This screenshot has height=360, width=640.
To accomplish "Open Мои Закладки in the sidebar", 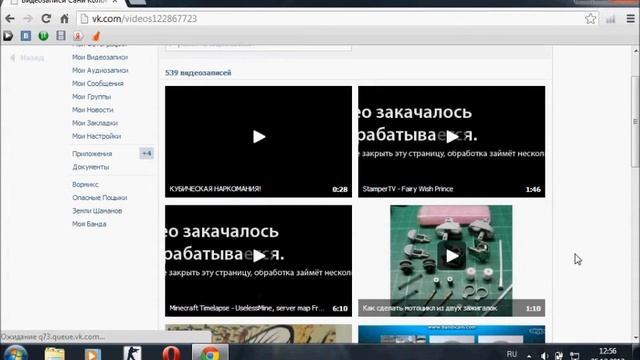I will tap(95, 123).
